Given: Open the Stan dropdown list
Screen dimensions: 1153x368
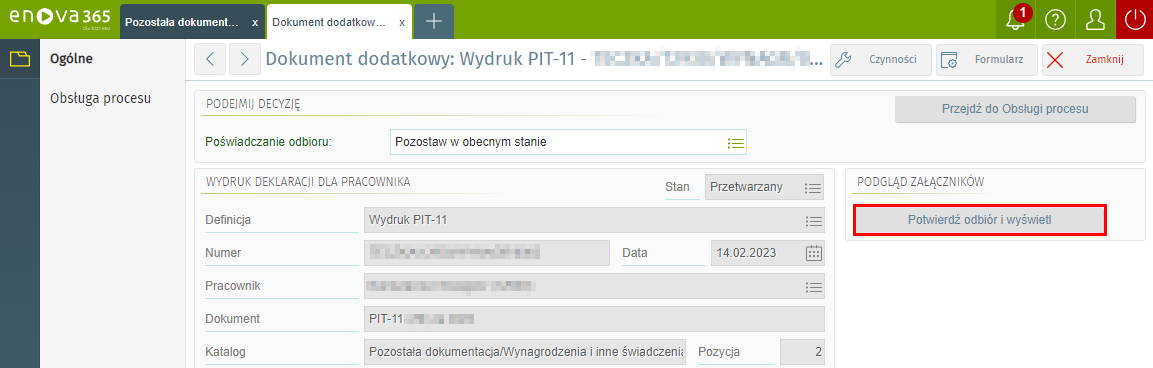Looking at the screenshot, I should (x=813, y=187).
